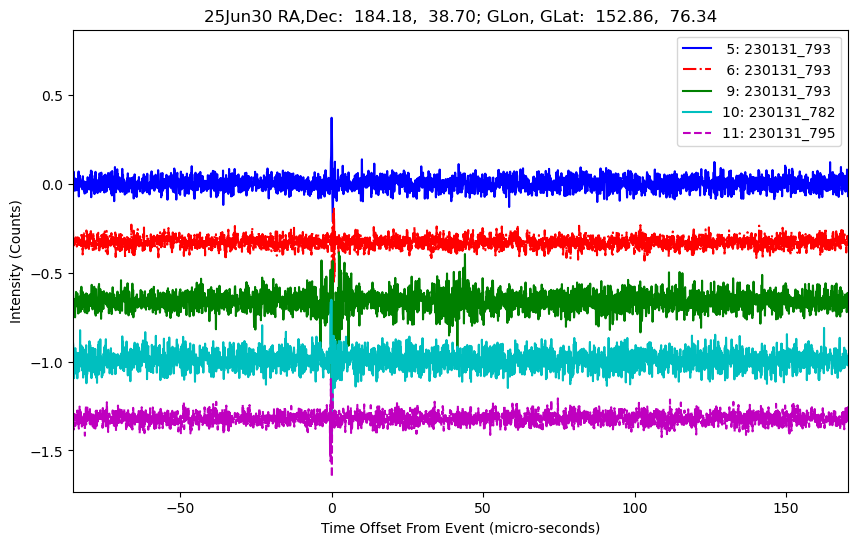Viewport: 858px width, 545px height.
Task: Click the x-axis tick label 0
Action: [x=332, y=508]
